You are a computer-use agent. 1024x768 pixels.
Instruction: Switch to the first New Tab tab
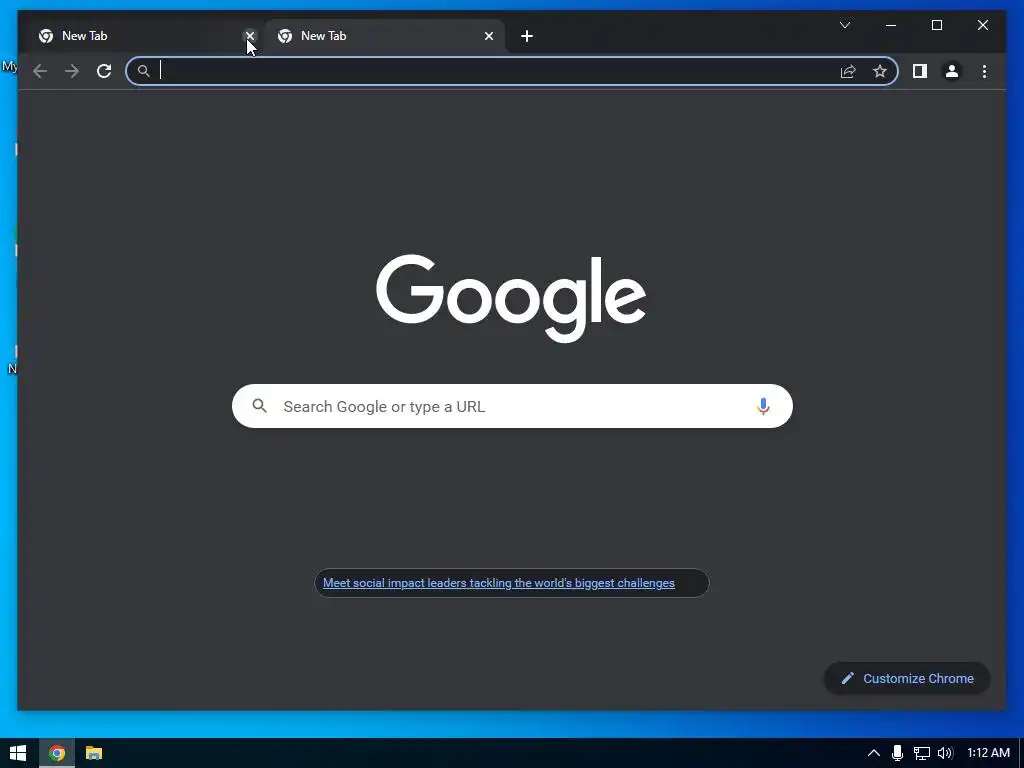[144, 36]
